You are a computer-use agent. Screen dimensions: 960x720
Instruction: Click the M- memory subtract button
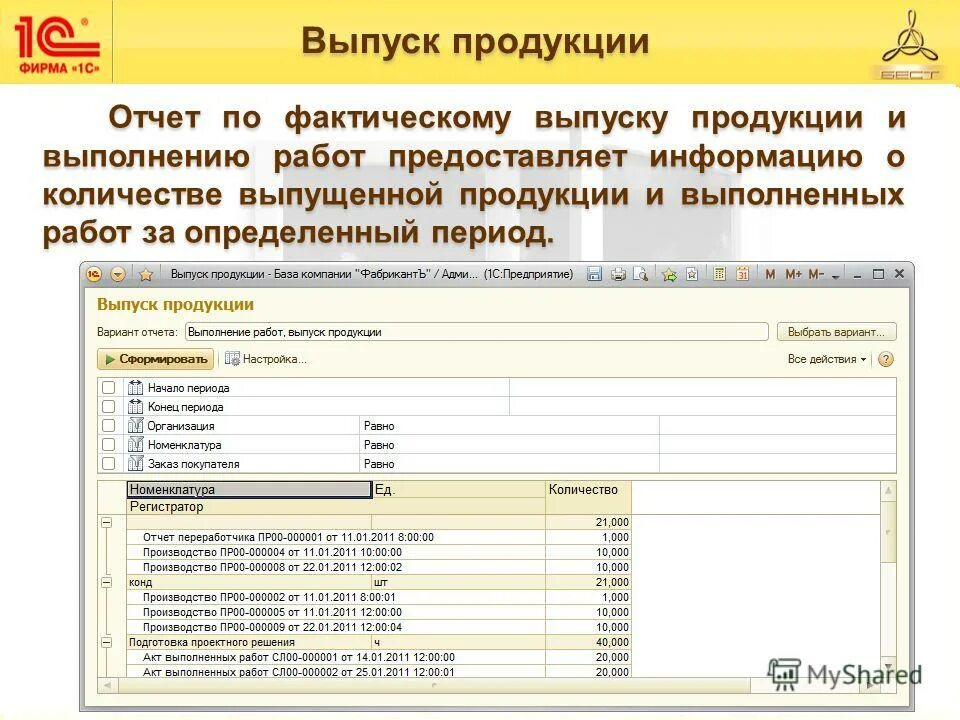(x=816, y=274)
